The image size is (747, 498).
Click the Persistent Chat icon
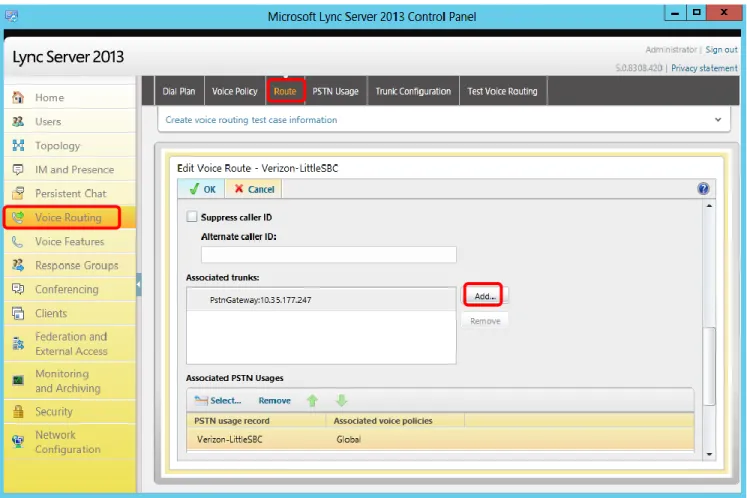click(x=18, y=193)
